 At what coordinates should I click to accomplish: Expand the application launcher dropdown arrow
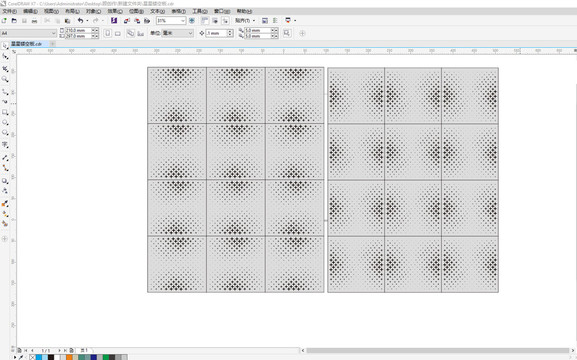[x=295, y=21]
